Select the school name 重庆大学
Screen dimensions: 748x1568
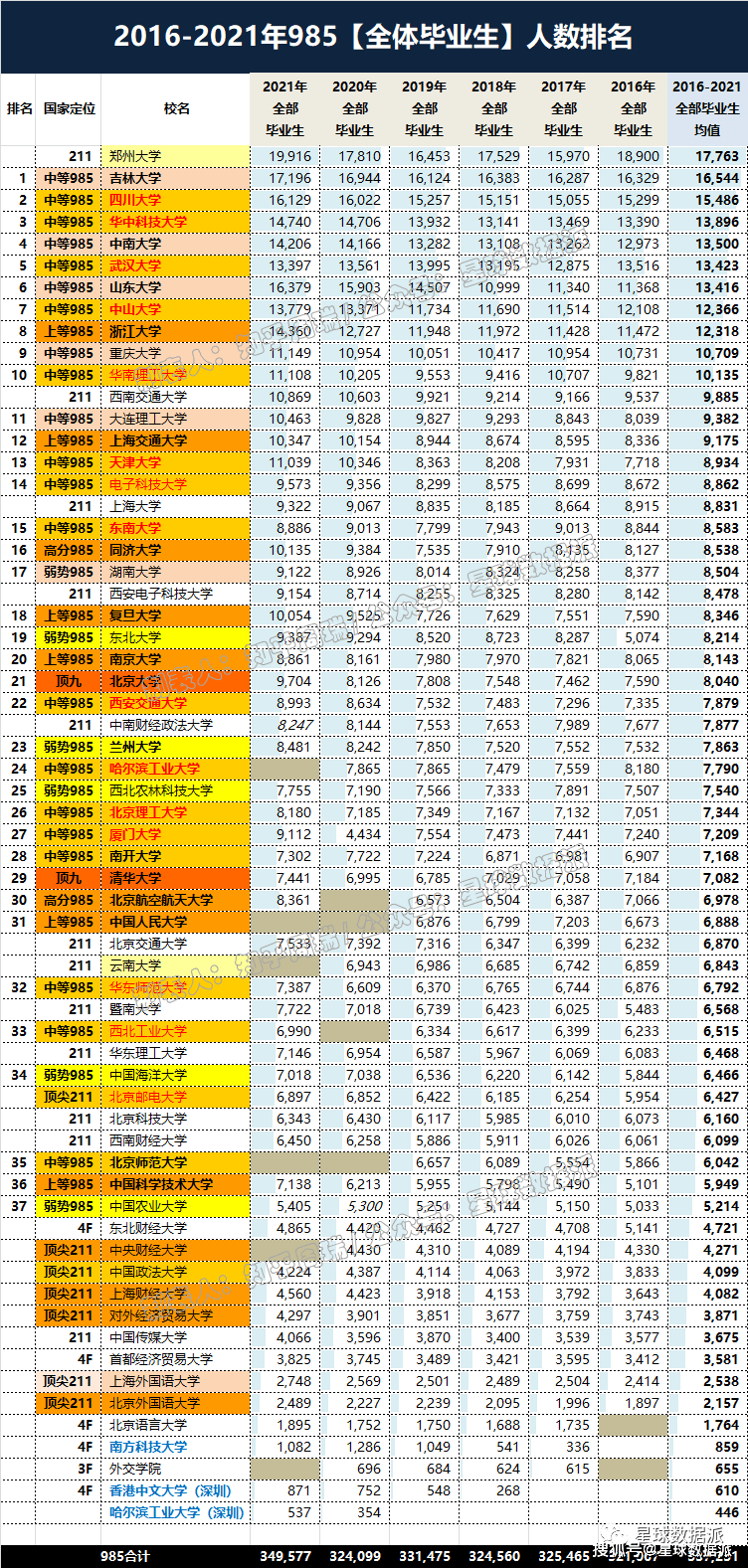click(135, 353)
